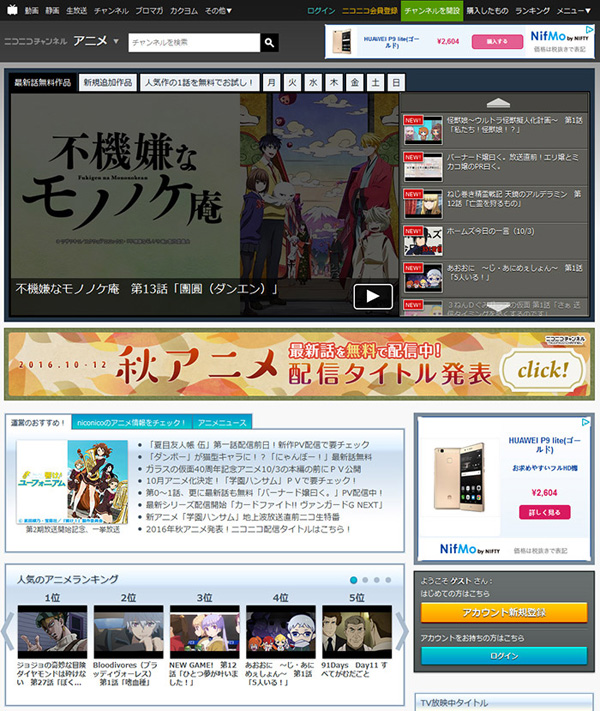Screen dimensions: 600x711
Task: Click the ログイン link in top bar
Action: click(321, 10)
